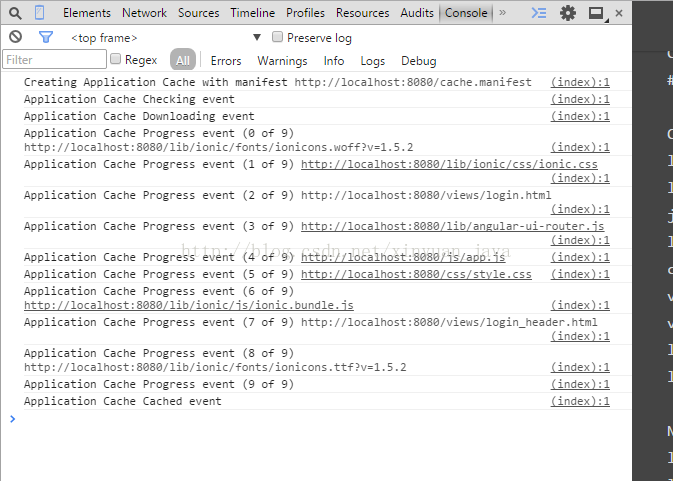Open (index):1 source of Progress 9 of 9 line

tap(580, 384)
